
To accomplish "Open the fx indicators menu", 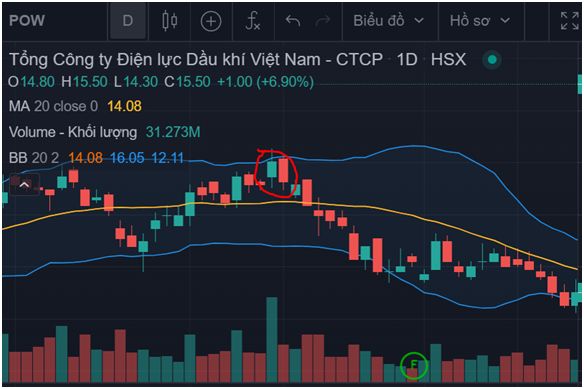I will coord(253,20).
